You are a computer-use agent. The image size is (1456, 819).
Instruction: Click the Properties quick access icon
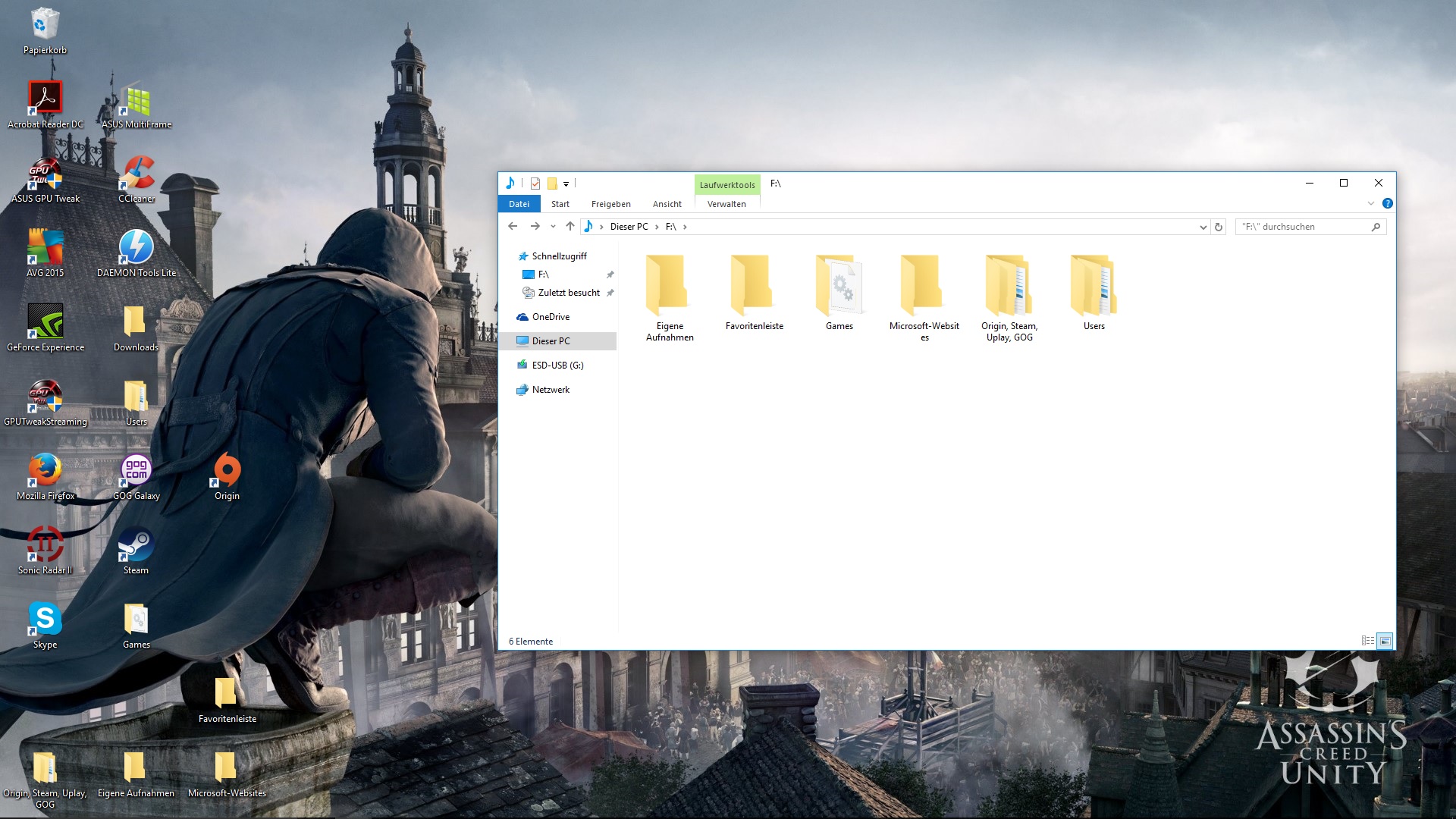pos(535,184)
